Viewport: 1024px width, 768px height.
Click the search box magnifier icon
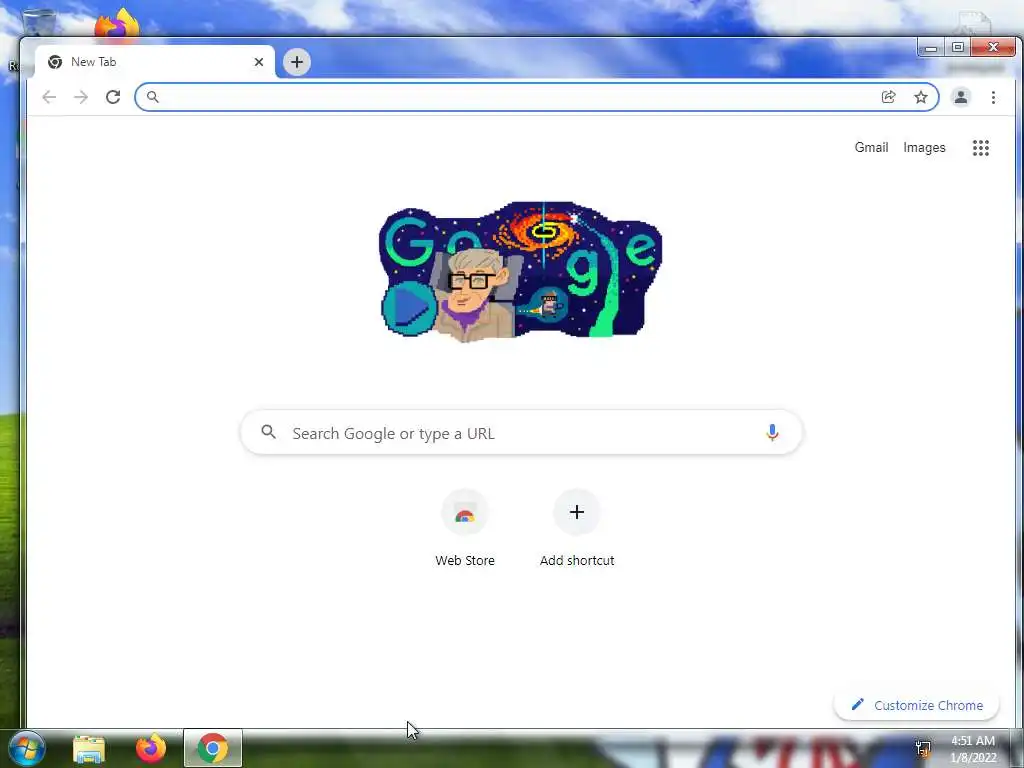[x=268, y=432]
